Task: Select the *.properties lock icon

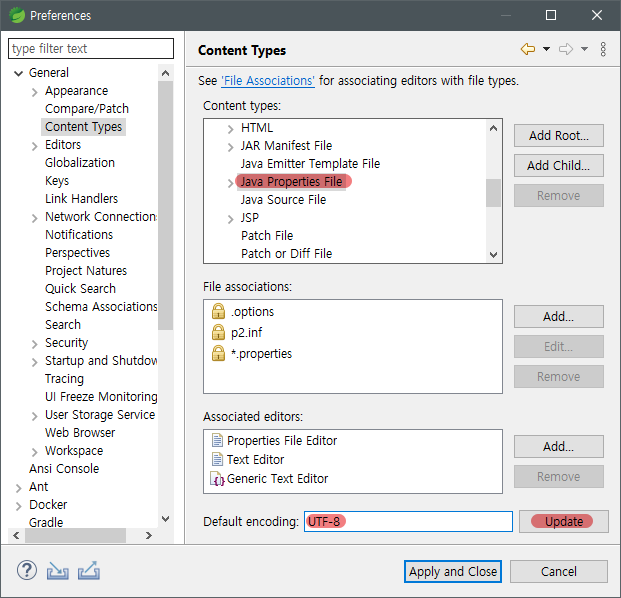Action: coord(218,353)
